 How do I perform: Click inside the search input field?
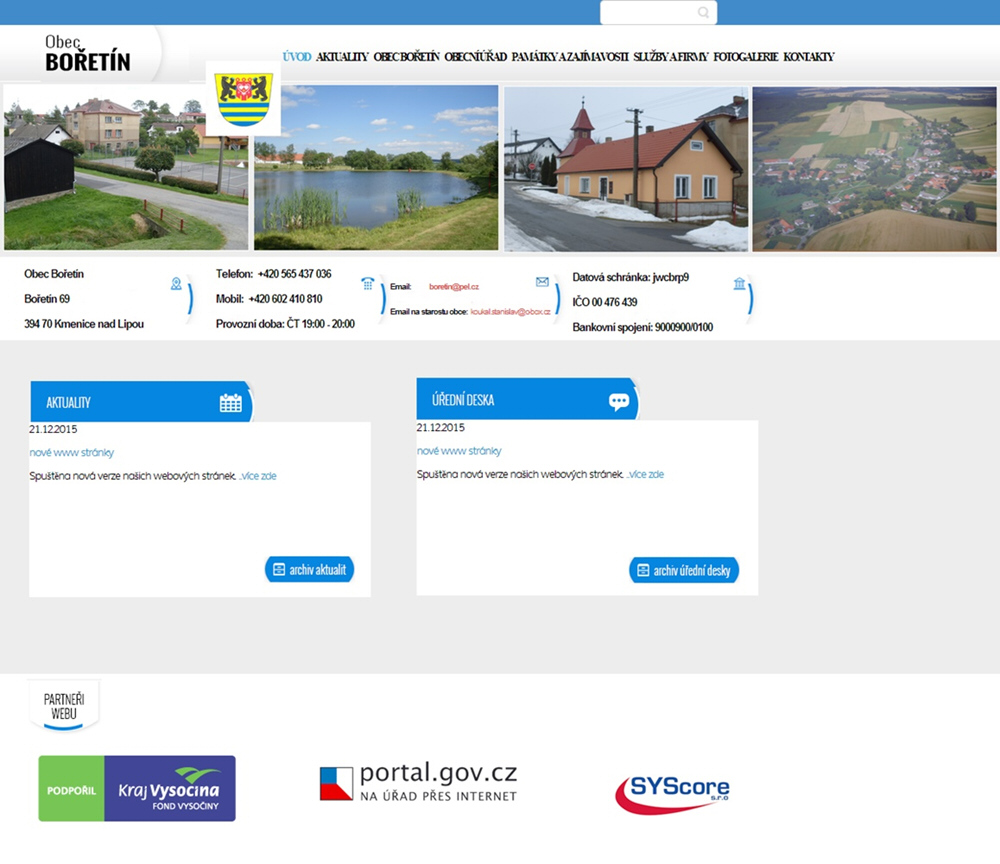648,13
